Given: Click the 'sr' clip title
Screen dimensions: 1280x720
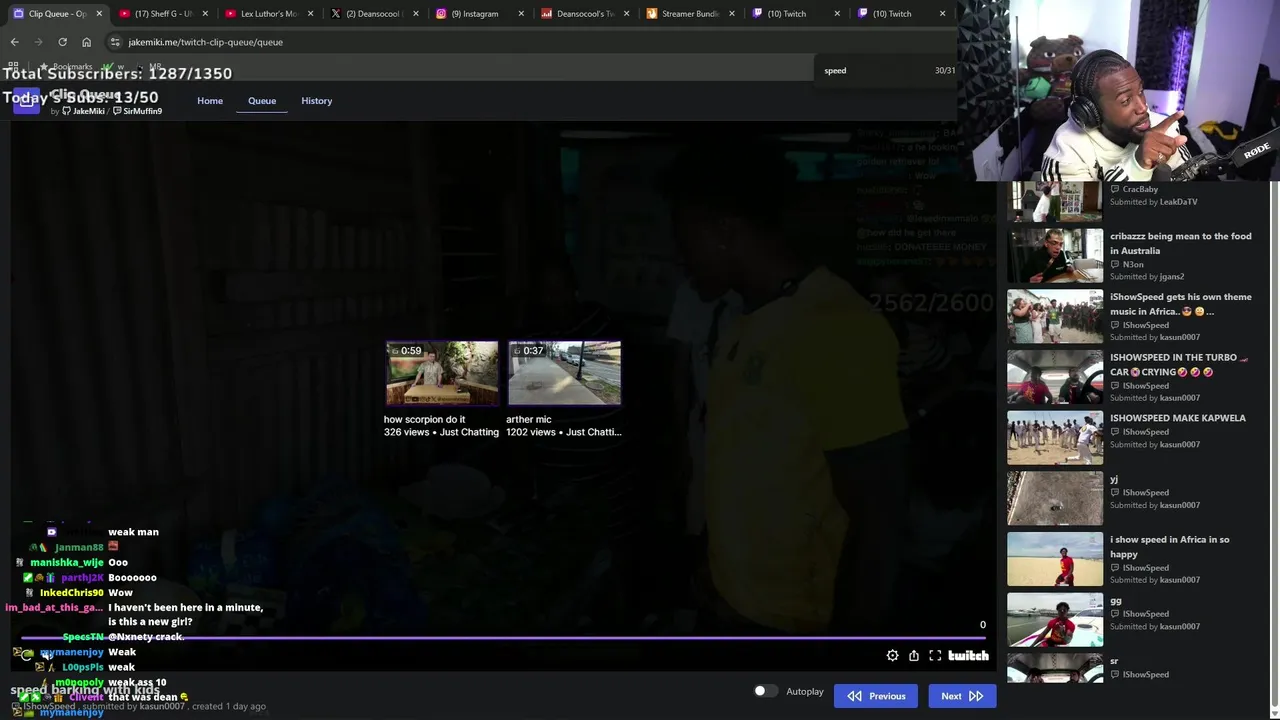Looking at the screenshot, I should [x=1114, y=661].
